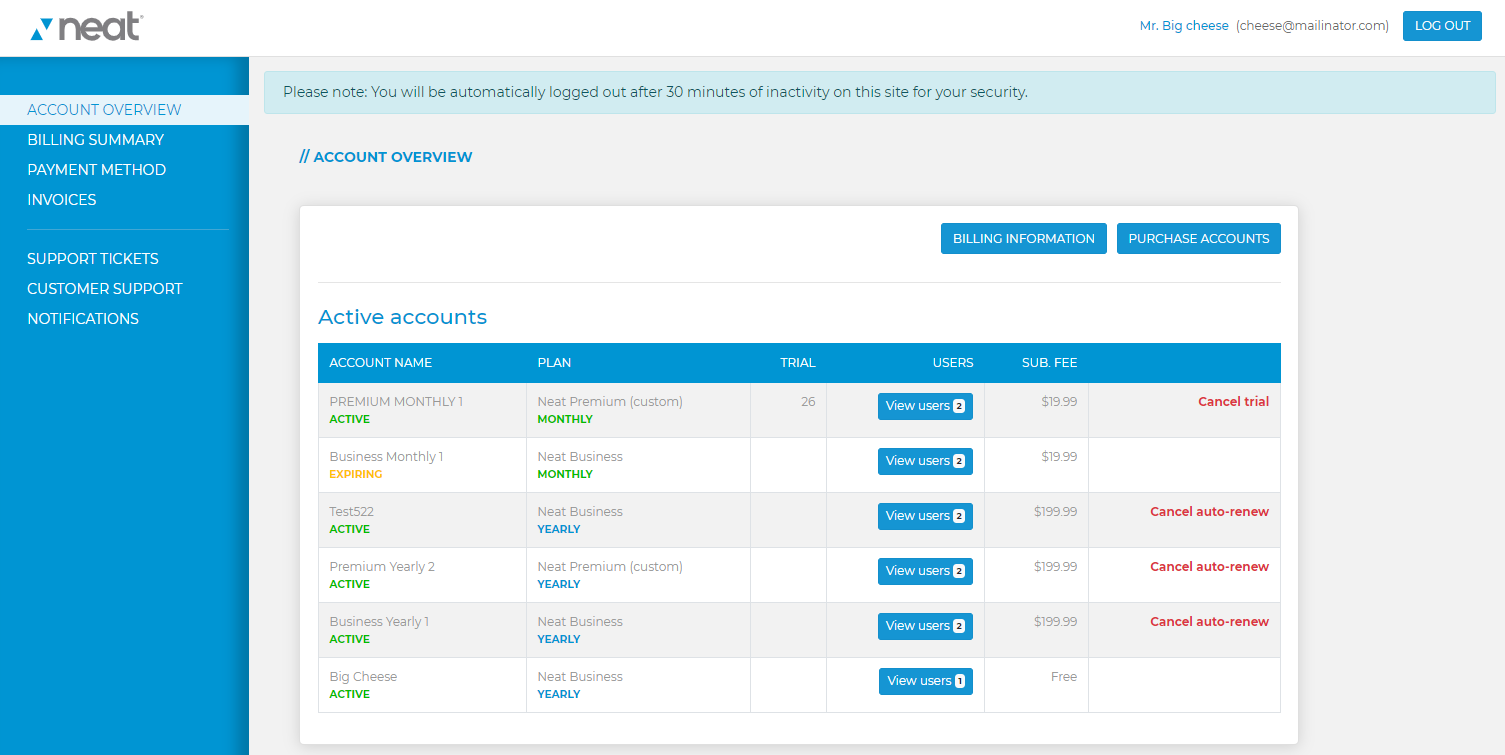This screenshot has width=1505, height=755.
Task: Click $199.99 fee of Test522
Action: (1056, 512)
